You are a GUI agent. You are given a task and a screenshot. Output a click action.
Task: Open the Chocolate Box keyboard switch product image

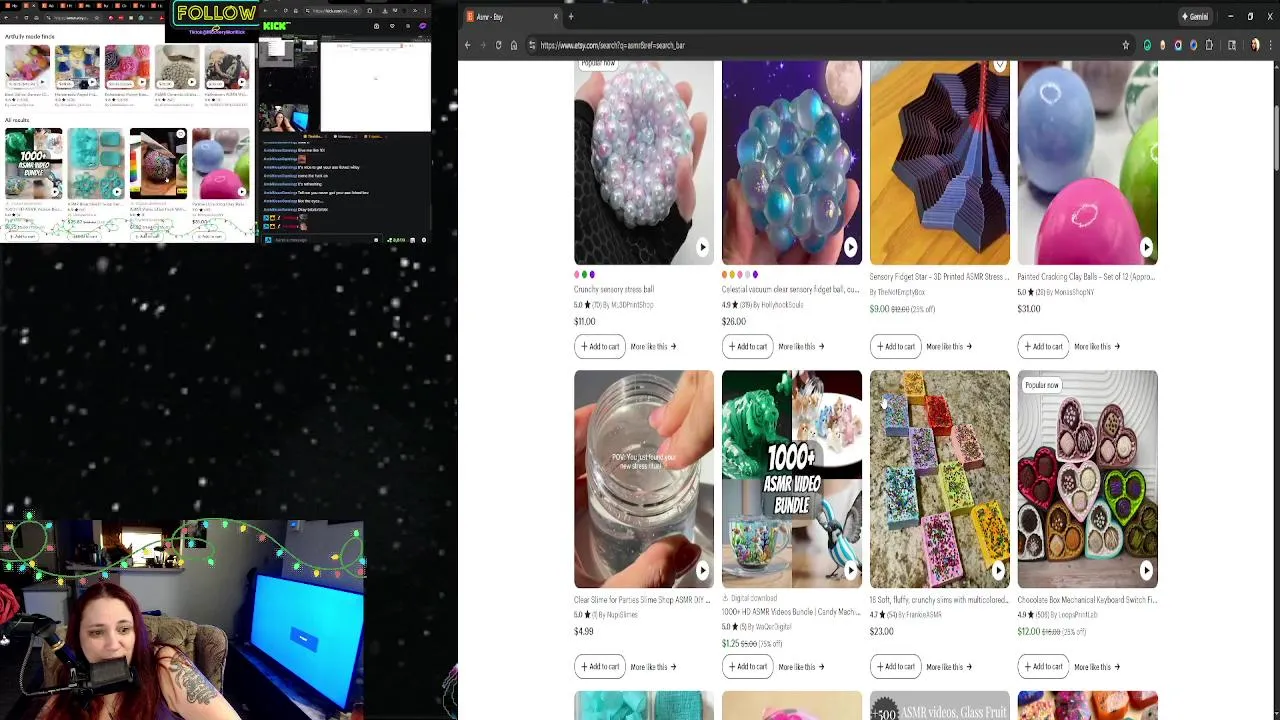(x=1088, y=479)
